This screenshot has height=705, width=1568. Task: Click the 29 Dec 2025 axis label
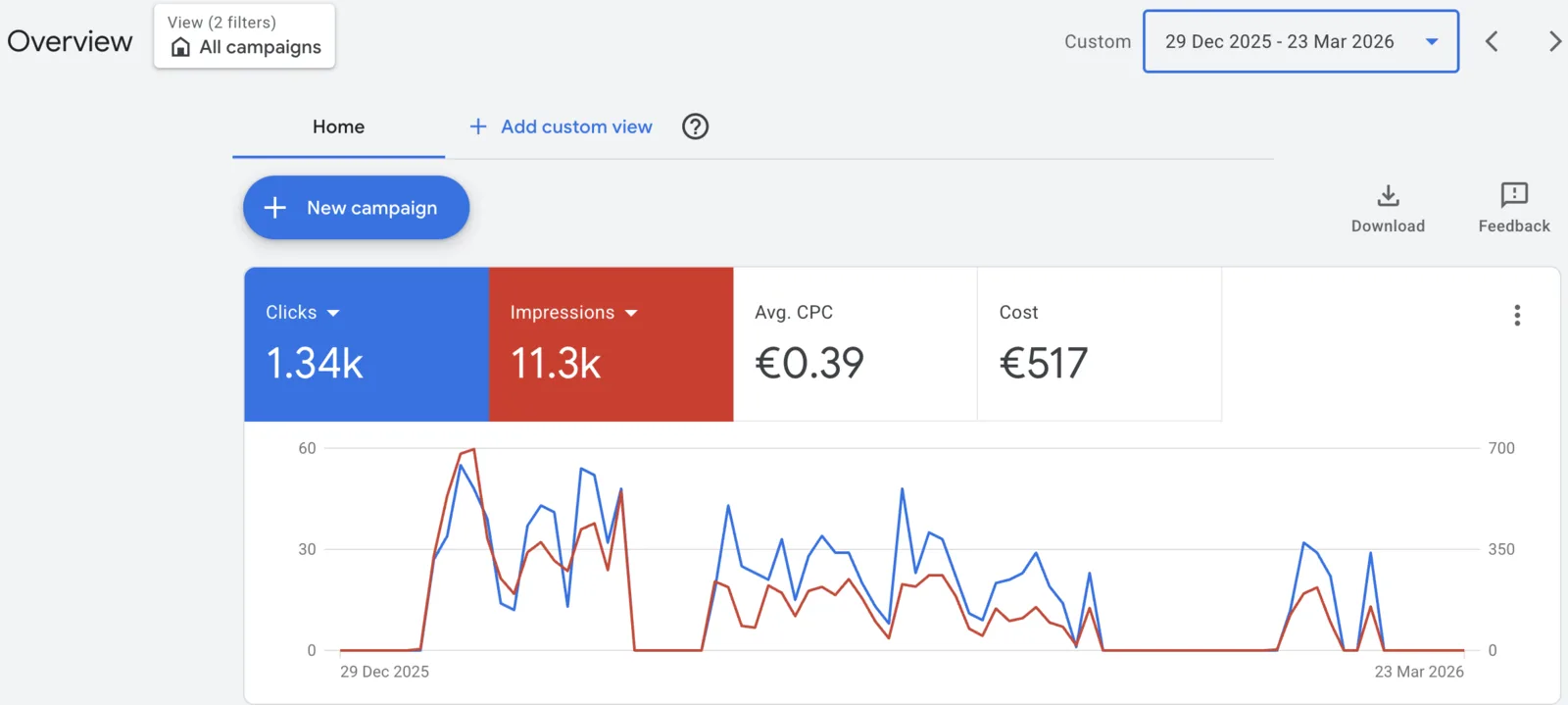pyautogui.click(x=384, y=672)
